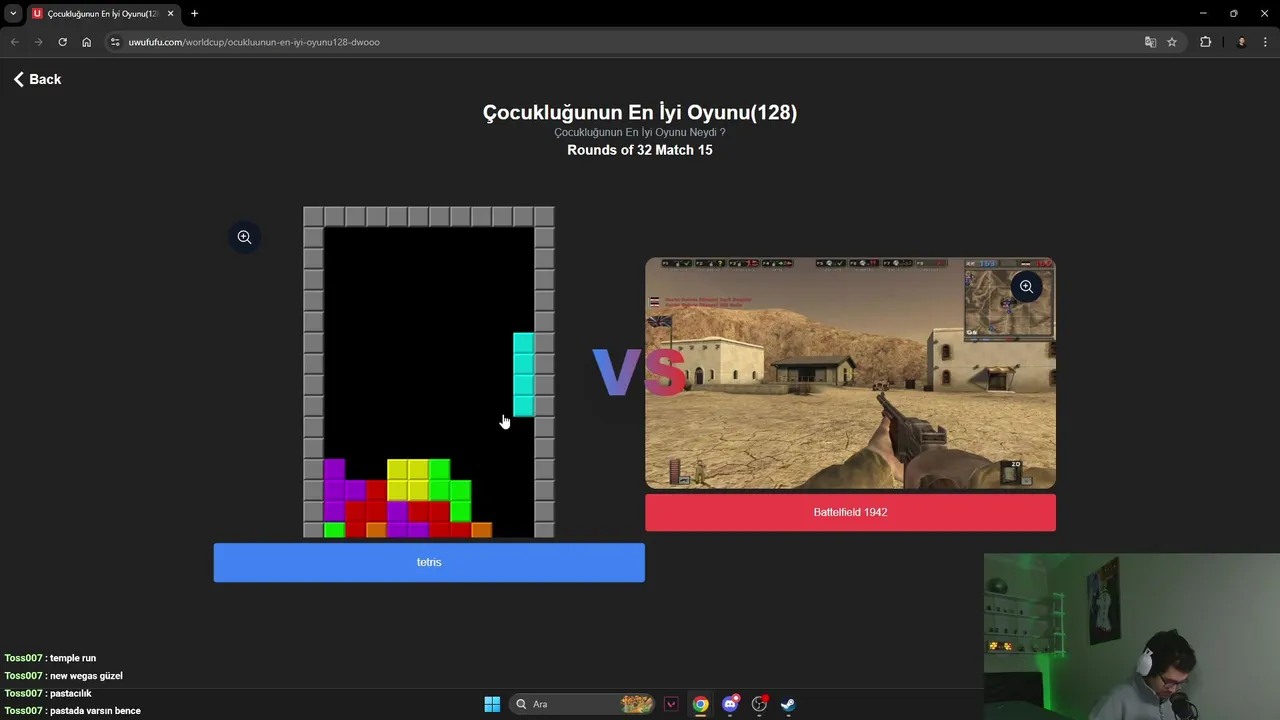Launch Valorant from the taskbar
Viewport: 1280px width, 720px height.
click(x=671, y=704)
